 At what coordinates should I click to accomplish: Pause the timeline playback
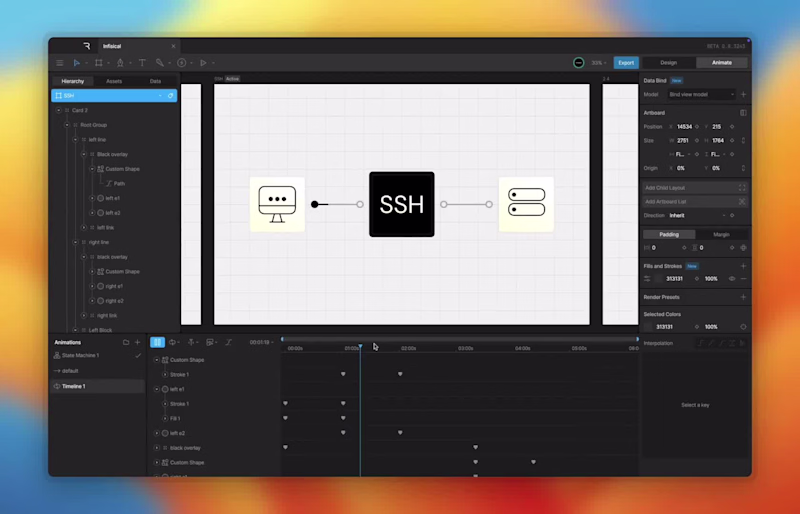(x=157, y=342)
